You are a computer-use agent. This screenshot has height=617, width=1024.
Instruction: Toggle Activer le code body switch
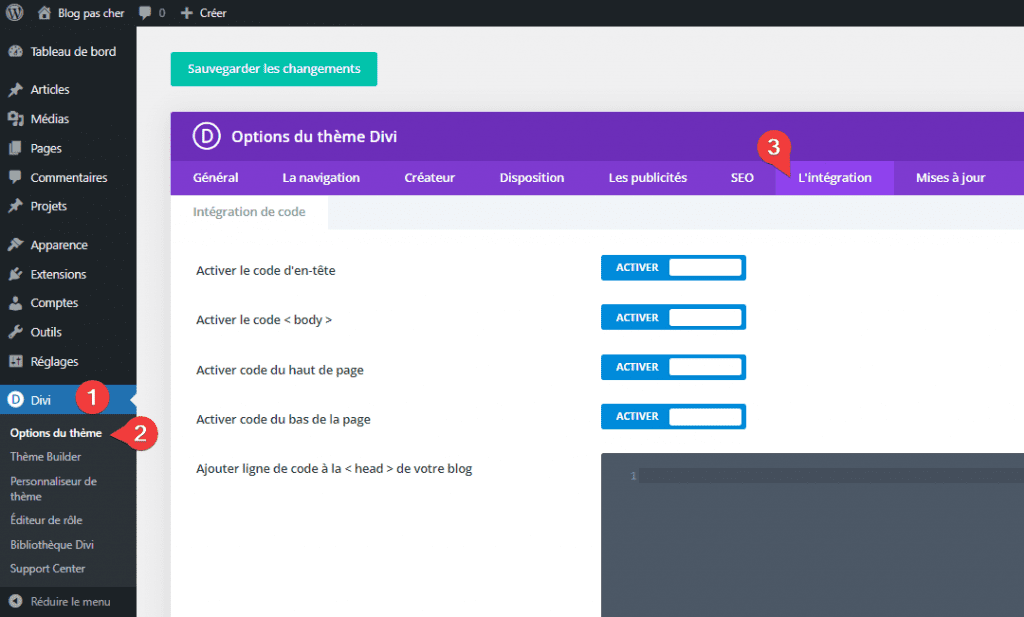(x=673, y=317)
